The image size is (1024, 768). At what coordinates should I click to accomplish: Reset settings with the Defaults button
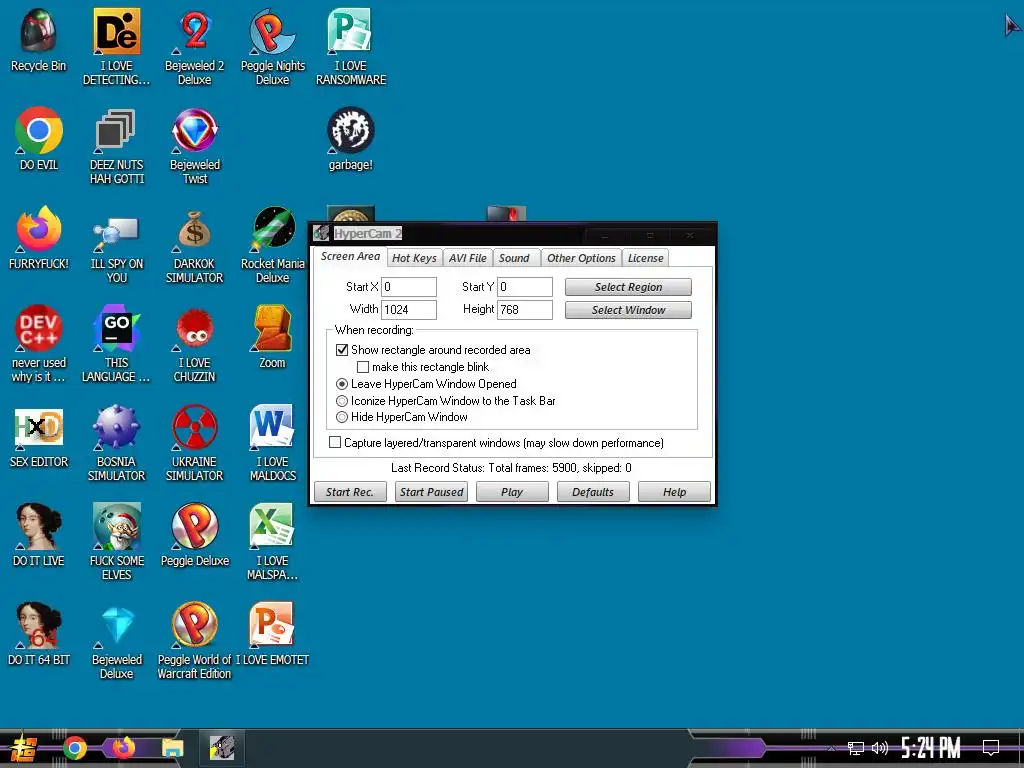point(593,492)
